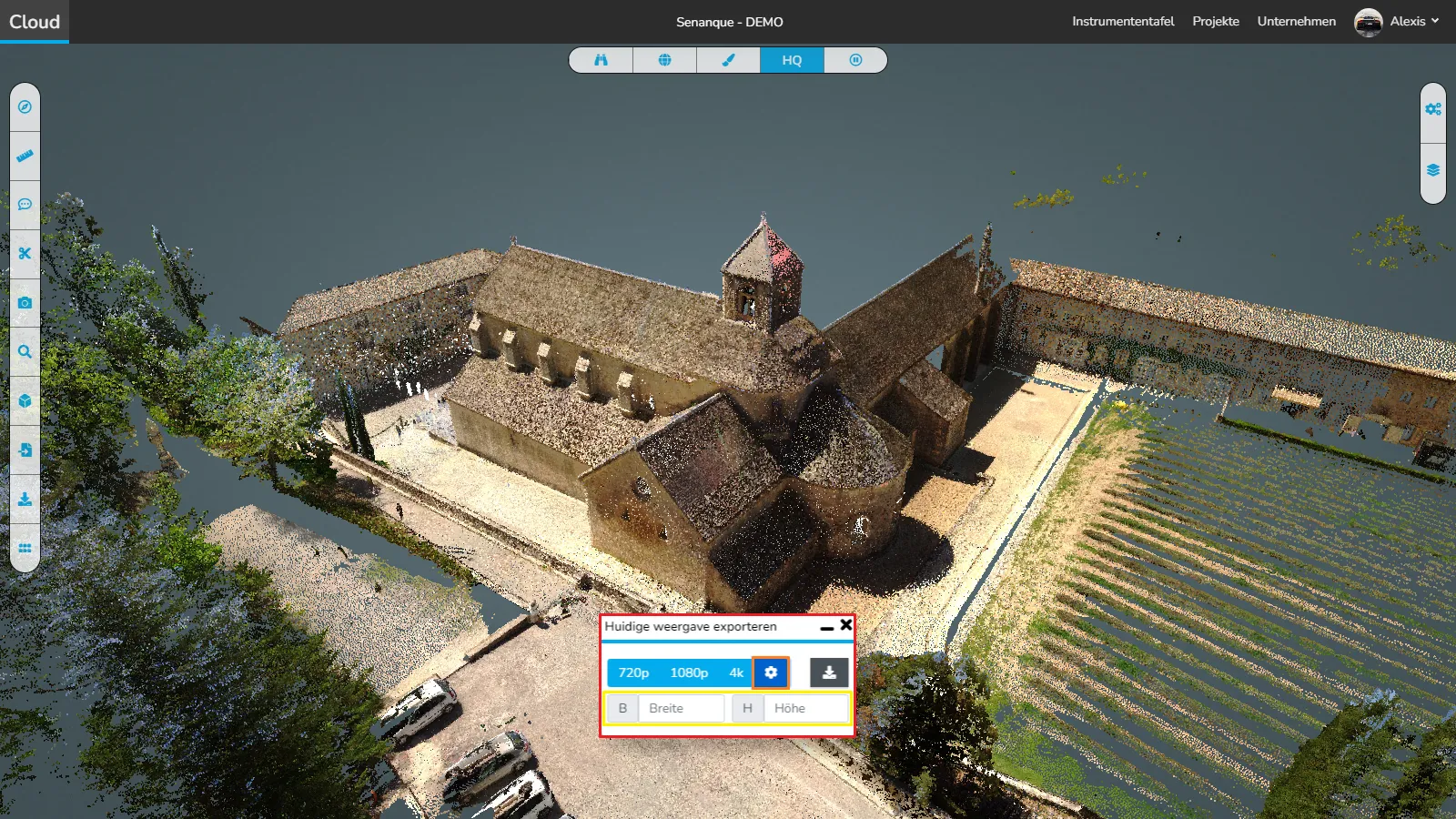This screenshot has height=819, width=1456.
Task: Select the 3D cube tool
Action: coord(25,401)
